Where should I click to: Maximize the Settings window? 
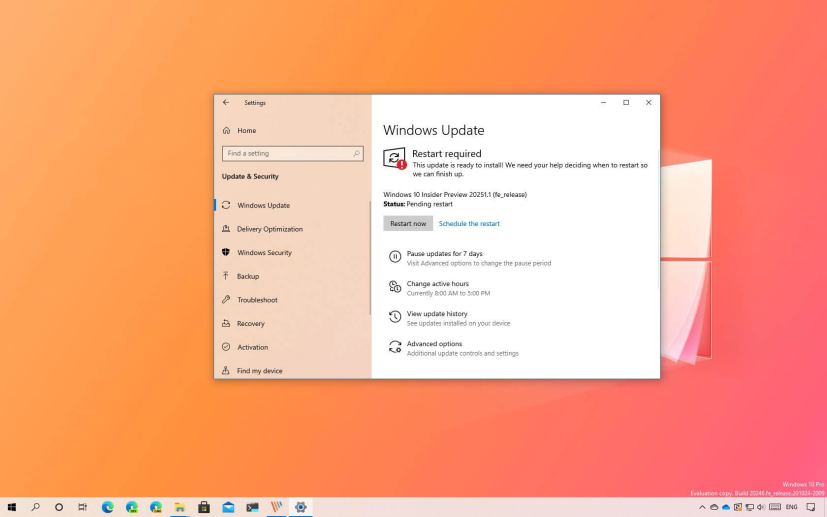[626, 102]
